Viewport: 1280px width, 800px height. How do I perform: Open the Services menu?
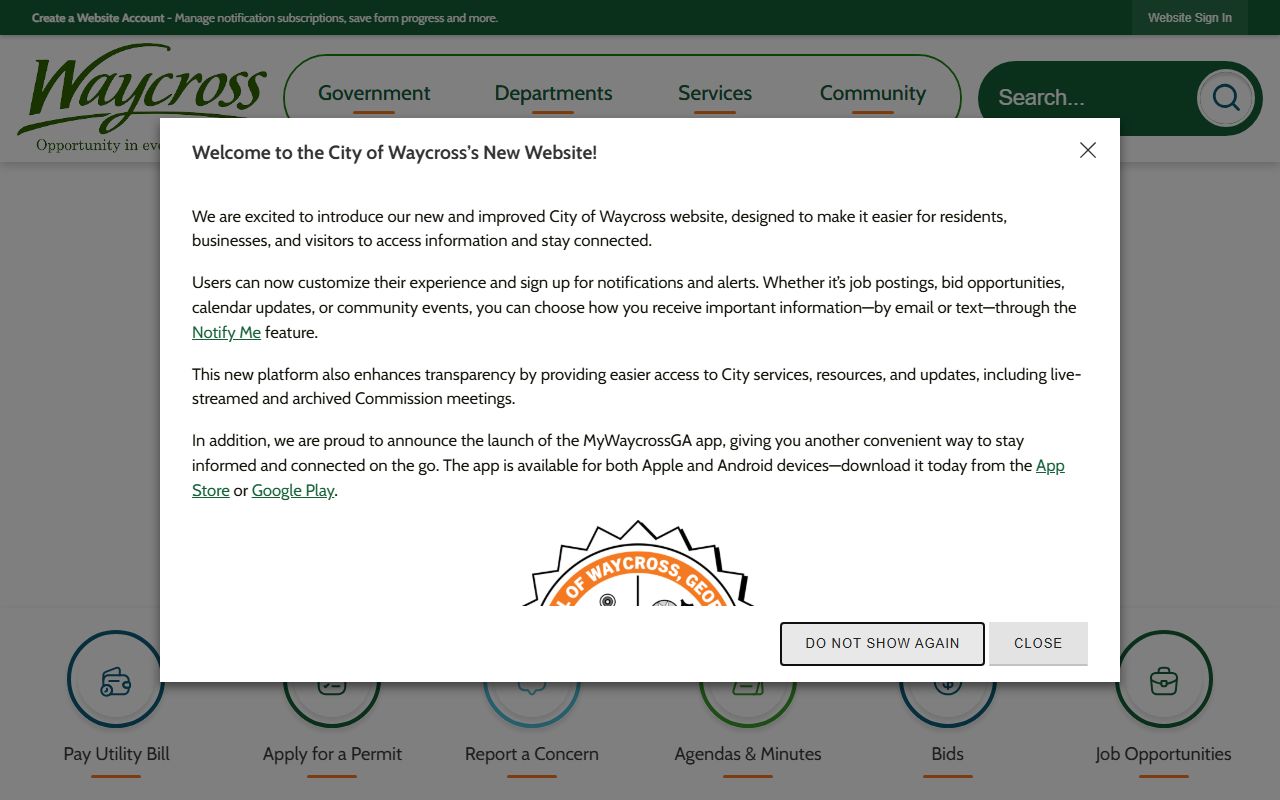click(x=715, y=93)
